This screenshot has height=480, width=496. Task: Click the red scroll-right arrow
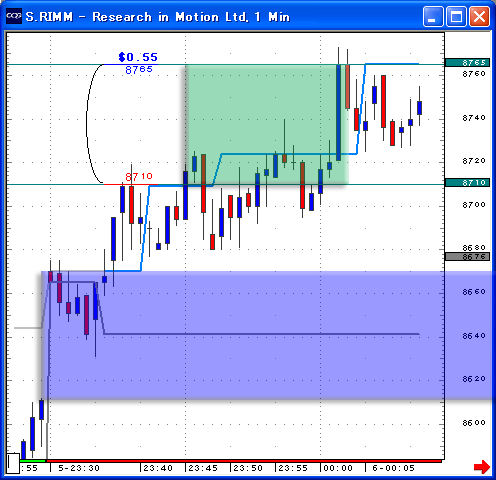click(482, 467)
